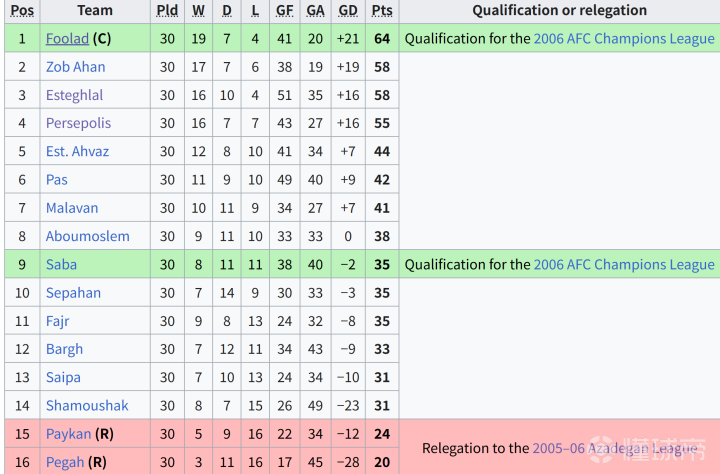Follow the Fajr team link
The image size is (720, 474).
click(x=57, y=321)
